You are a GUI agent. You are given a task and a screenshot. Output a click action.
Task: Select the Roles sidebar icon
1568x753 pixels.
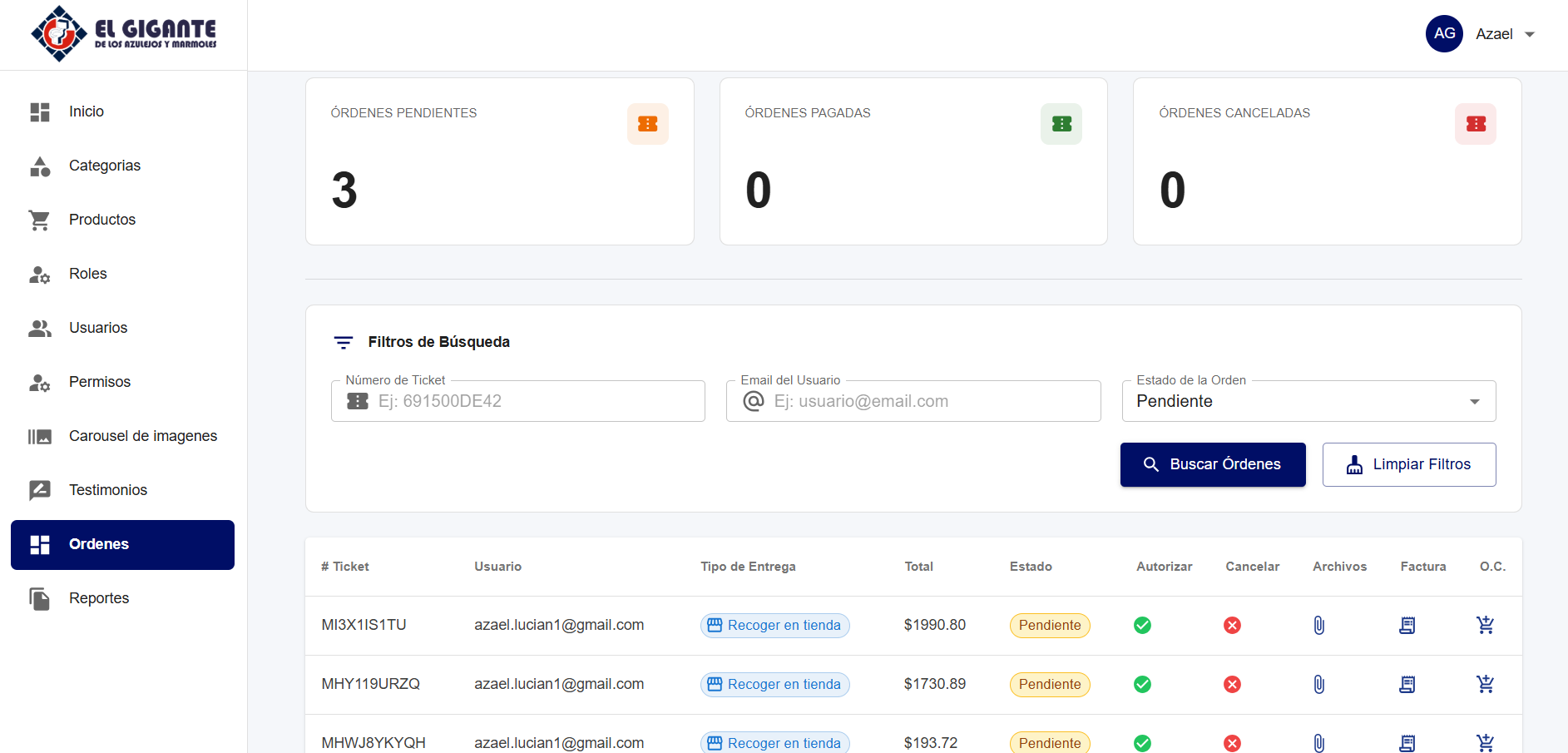39,274
